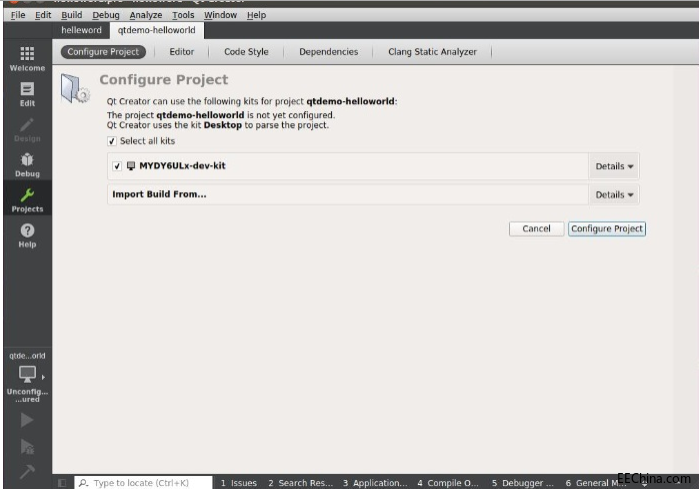Switch to the helleword project tab
The width and height of the screenshot is (699, 491).
click(81, 30)
